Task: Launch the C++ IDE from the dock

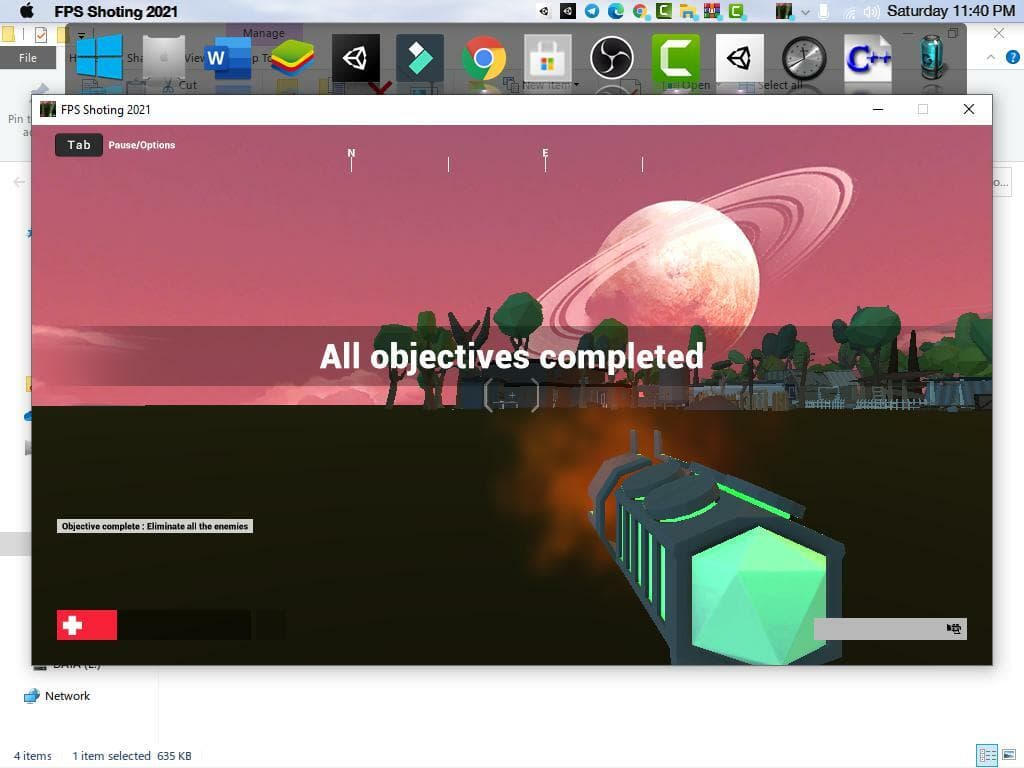Action: point(868,57)
